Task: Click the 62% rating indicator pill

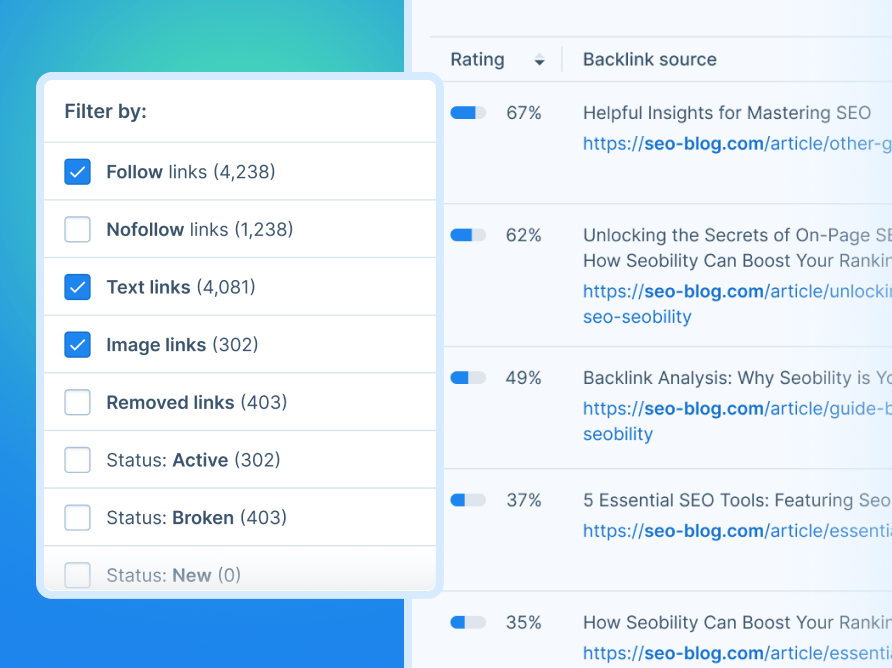Action: pos(467,235)
